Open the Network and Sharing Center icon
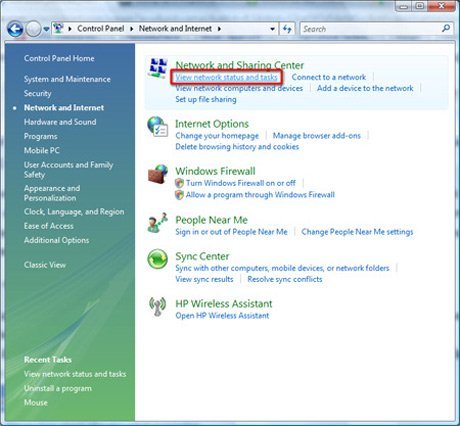 pyautogui.click(x=158, y=68)
